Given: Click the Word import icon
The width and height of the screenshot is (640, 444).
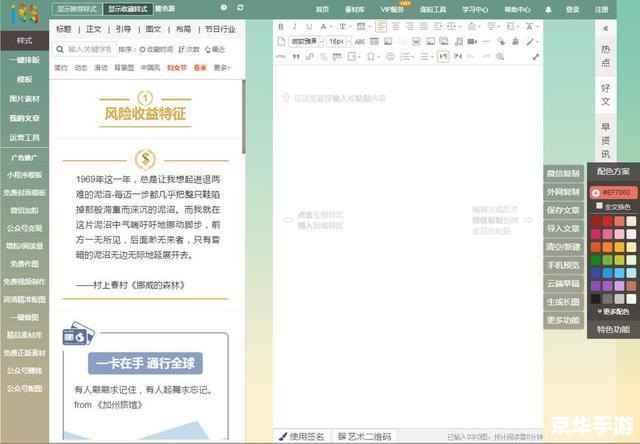Looking at the screenshot, I should pyautogui.click(x=416, y=41).
